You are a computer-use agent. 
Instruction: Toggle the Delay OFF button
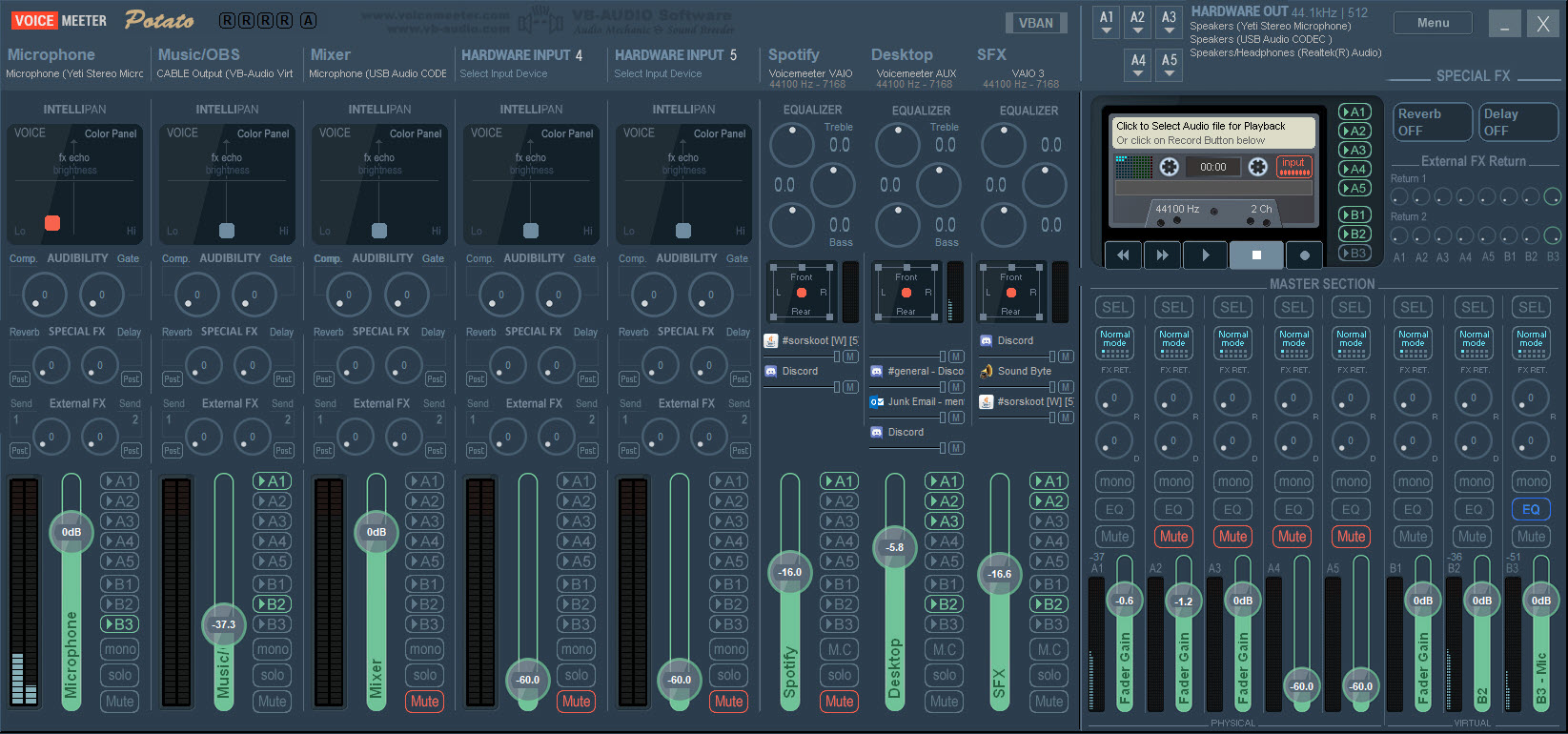click(1517, 122)
